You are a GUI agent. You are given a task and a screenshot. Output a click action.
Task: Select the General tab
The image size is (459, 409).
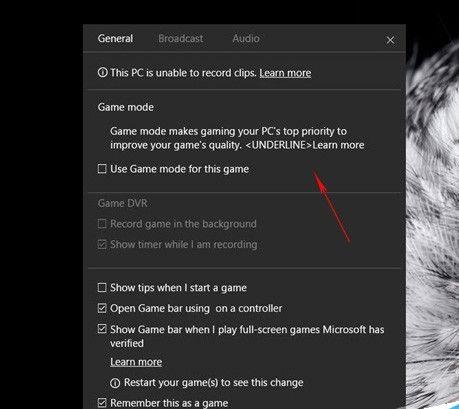[115, 39]
